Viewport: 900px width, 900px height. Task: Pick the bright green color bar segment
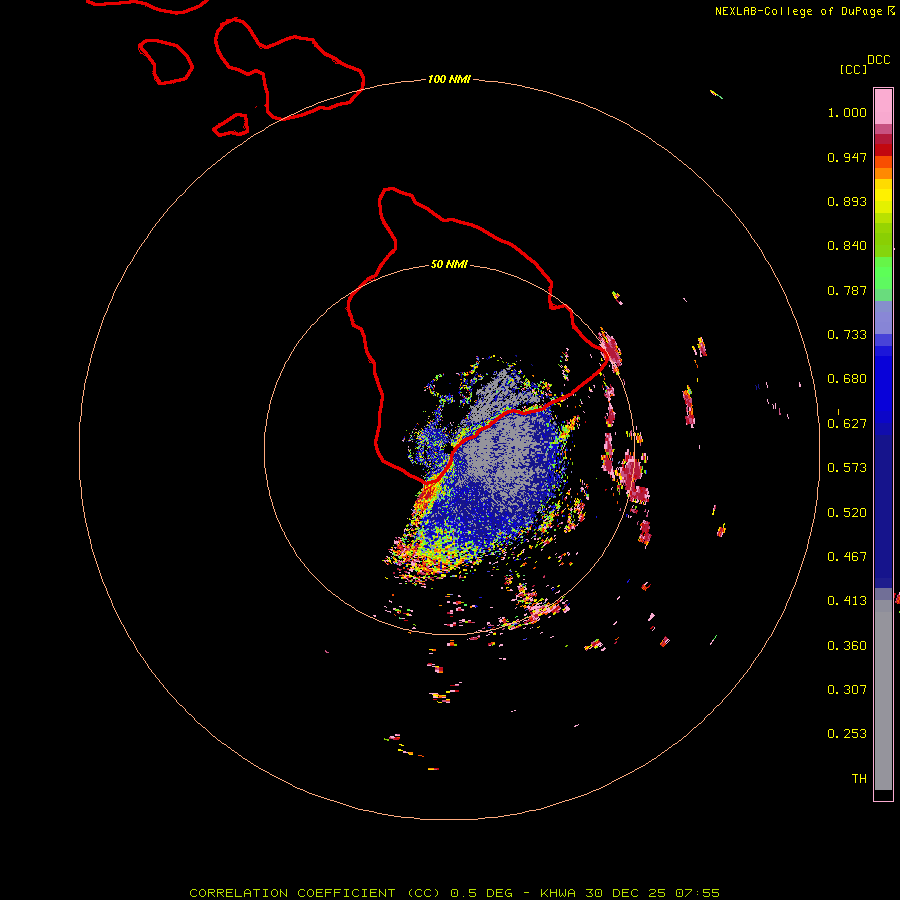click(x=883, y=273)
